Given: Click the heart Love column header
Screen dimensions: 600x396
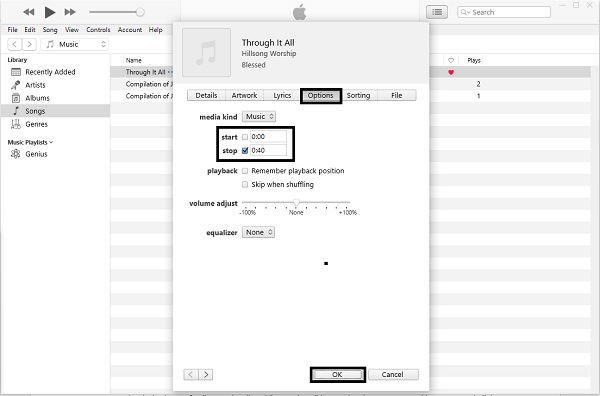Looking at the screenshot, I should (x=451, y=60).
